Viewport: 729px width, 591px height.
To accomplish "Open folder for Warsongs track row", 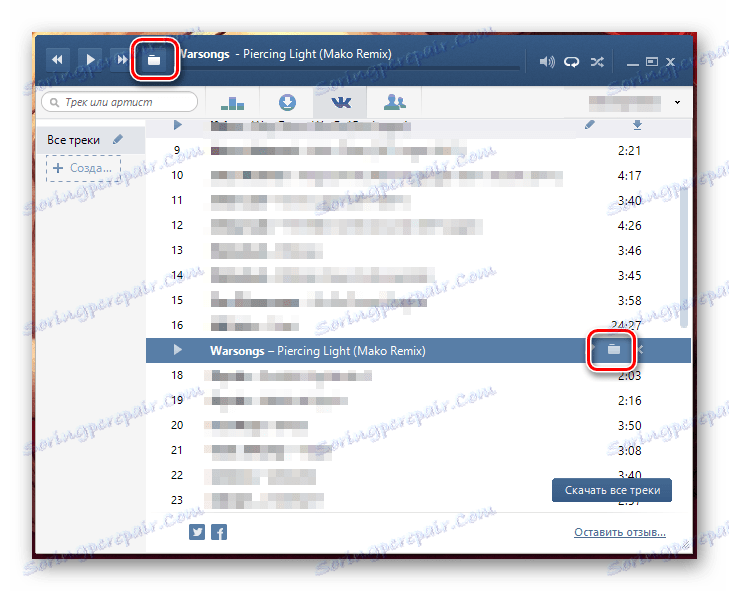I will (614, 349).
